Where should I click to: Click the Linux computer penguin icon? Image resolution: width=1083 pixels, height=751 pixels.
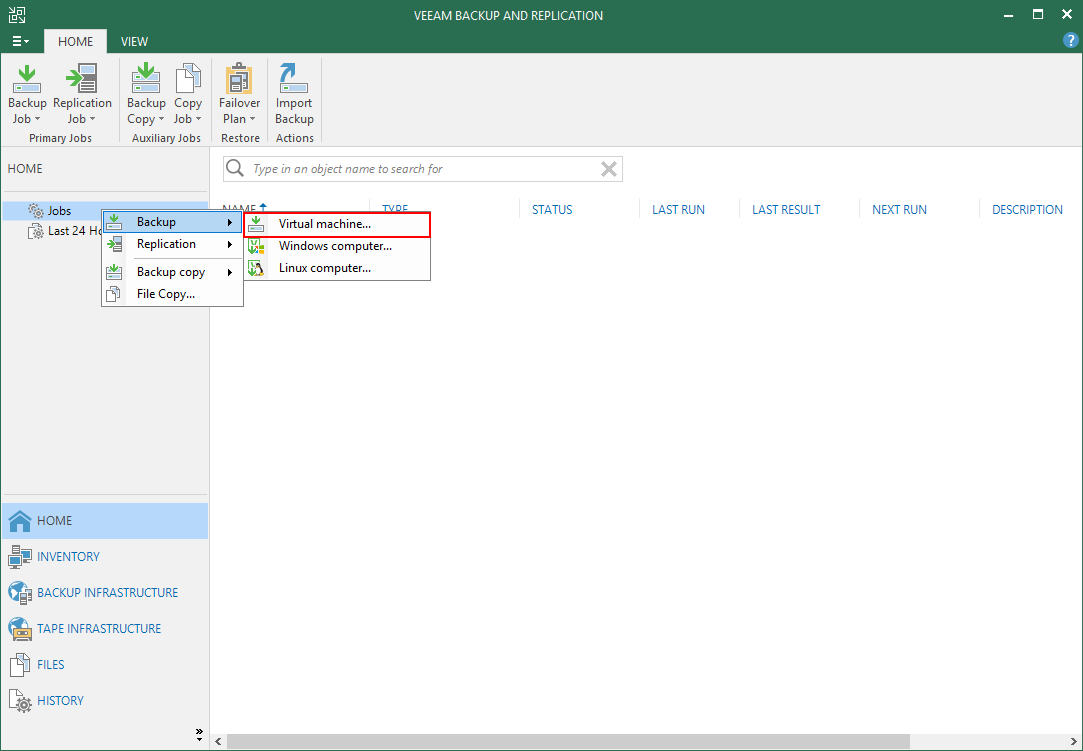[x=256, y=268]
